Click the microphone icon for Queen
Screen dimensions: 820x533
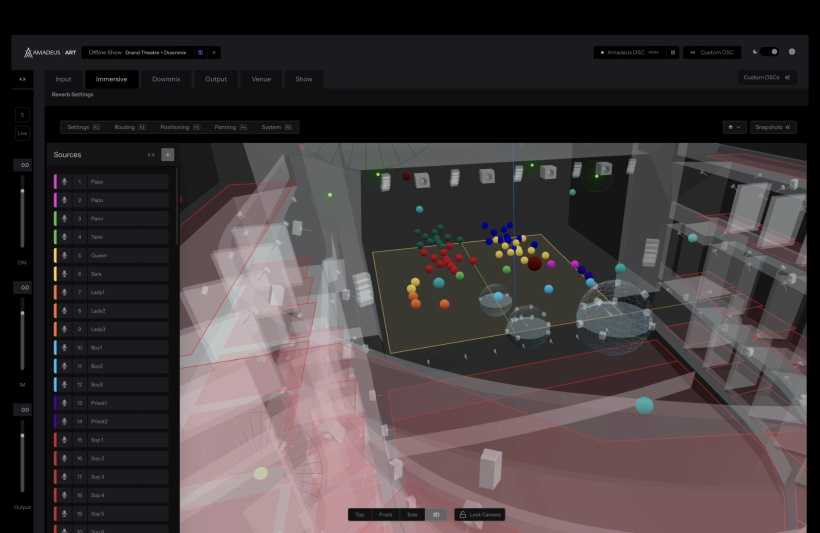point(64,255)
